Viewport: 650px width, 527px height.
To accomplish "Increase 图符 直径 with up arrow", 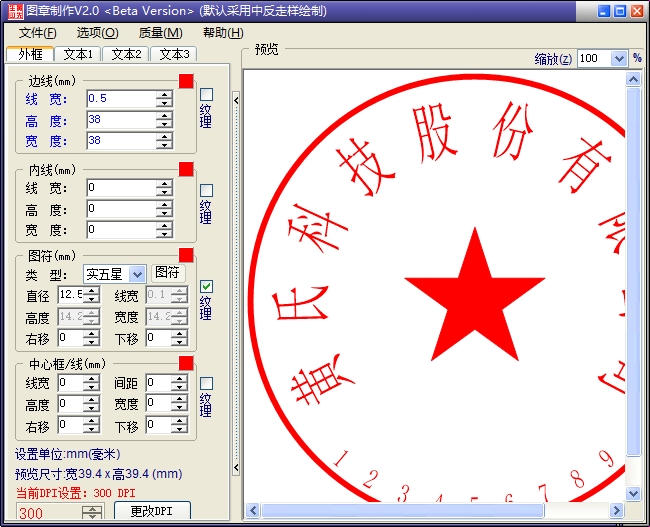I will (91, 291).
